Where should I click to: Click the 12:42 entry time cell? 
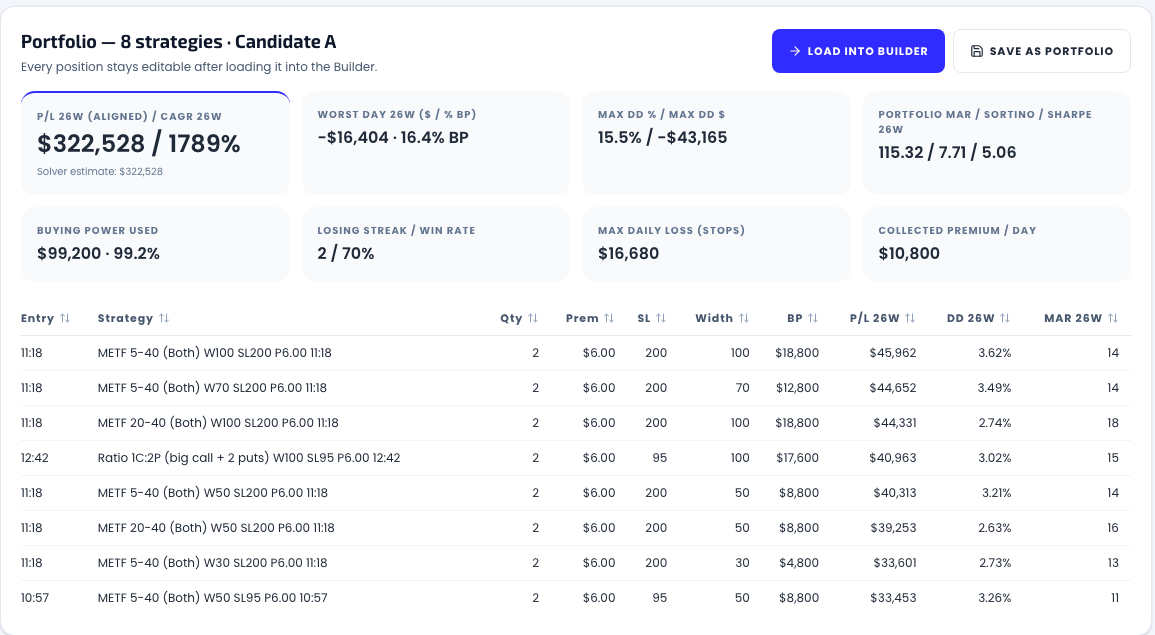[35, 457]
